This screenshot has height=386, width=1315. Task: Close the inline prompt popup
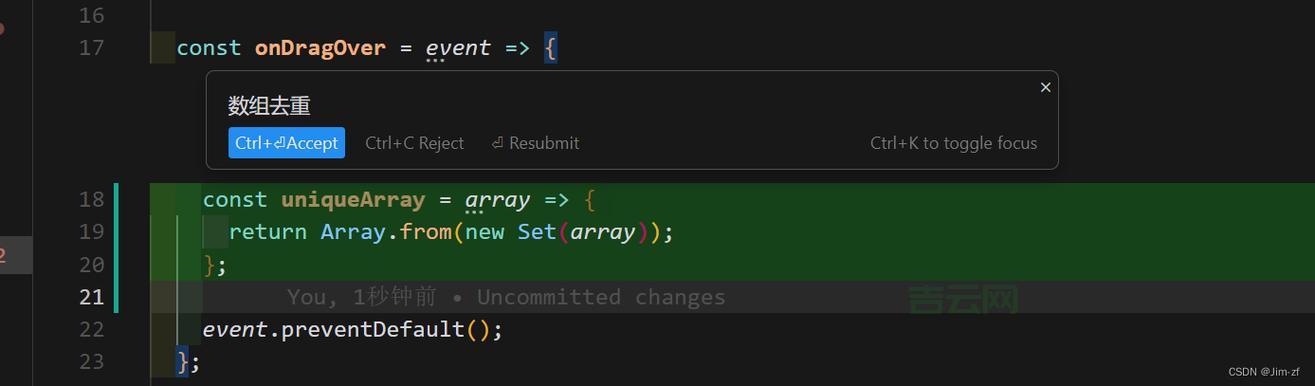(x=1045, y=87)
